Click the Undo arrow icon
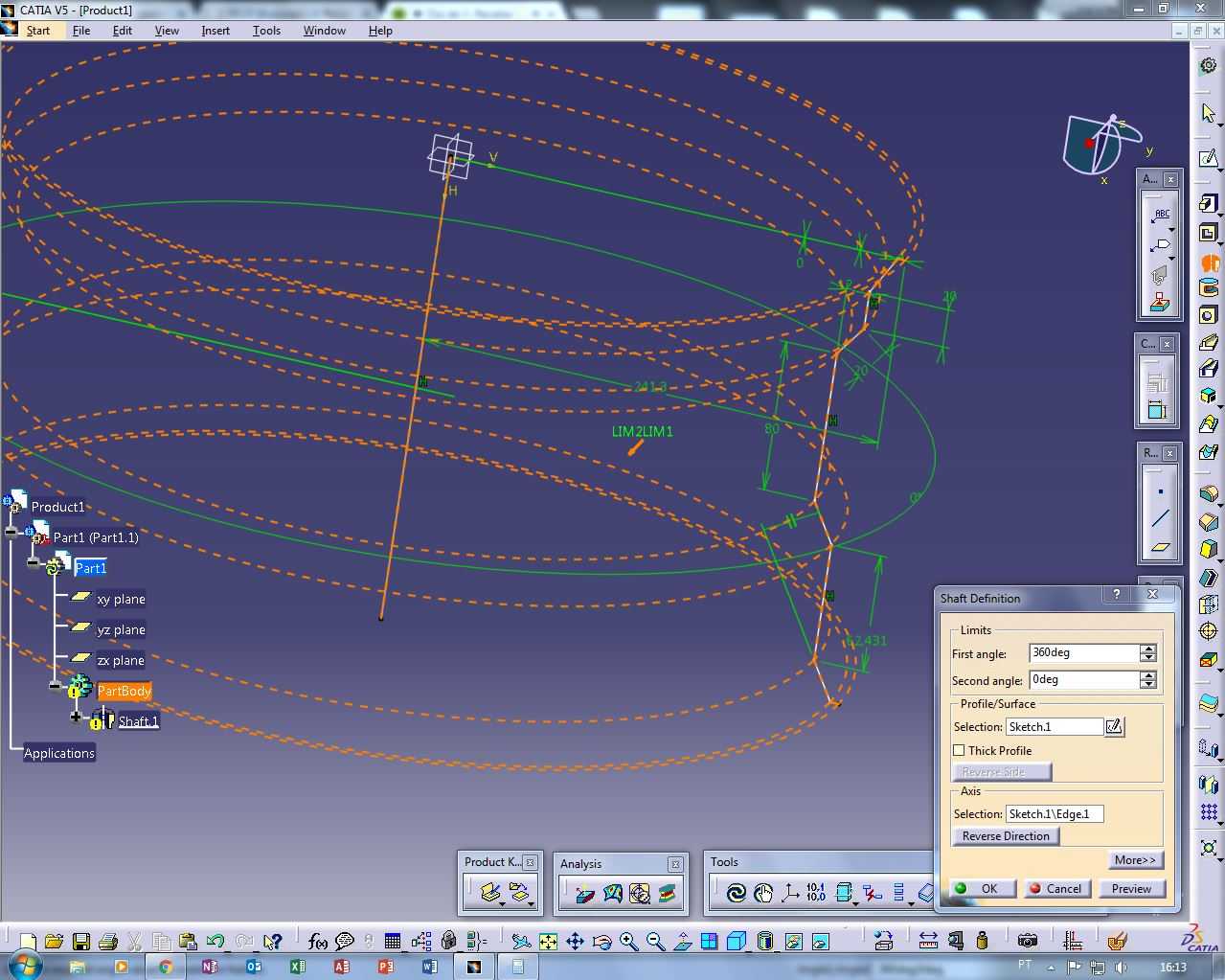The image size is (1225, 980). (216, 942)
